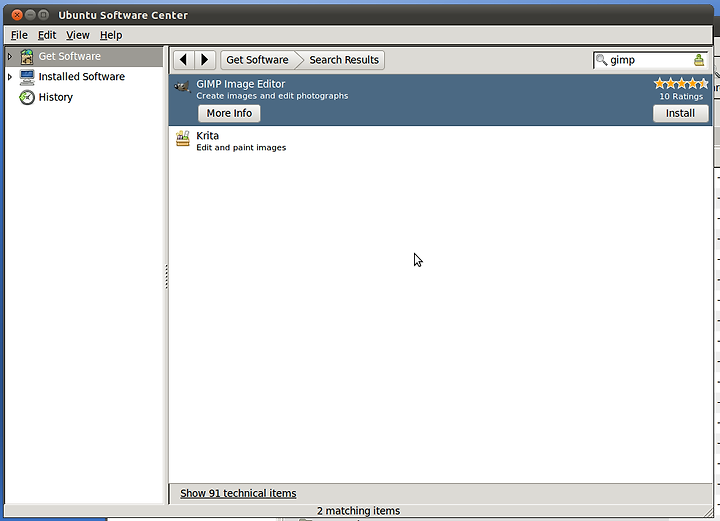This screenshot has width=720, height=521.
Task: Install GIMP Image Editor
Action: (681, 113)
